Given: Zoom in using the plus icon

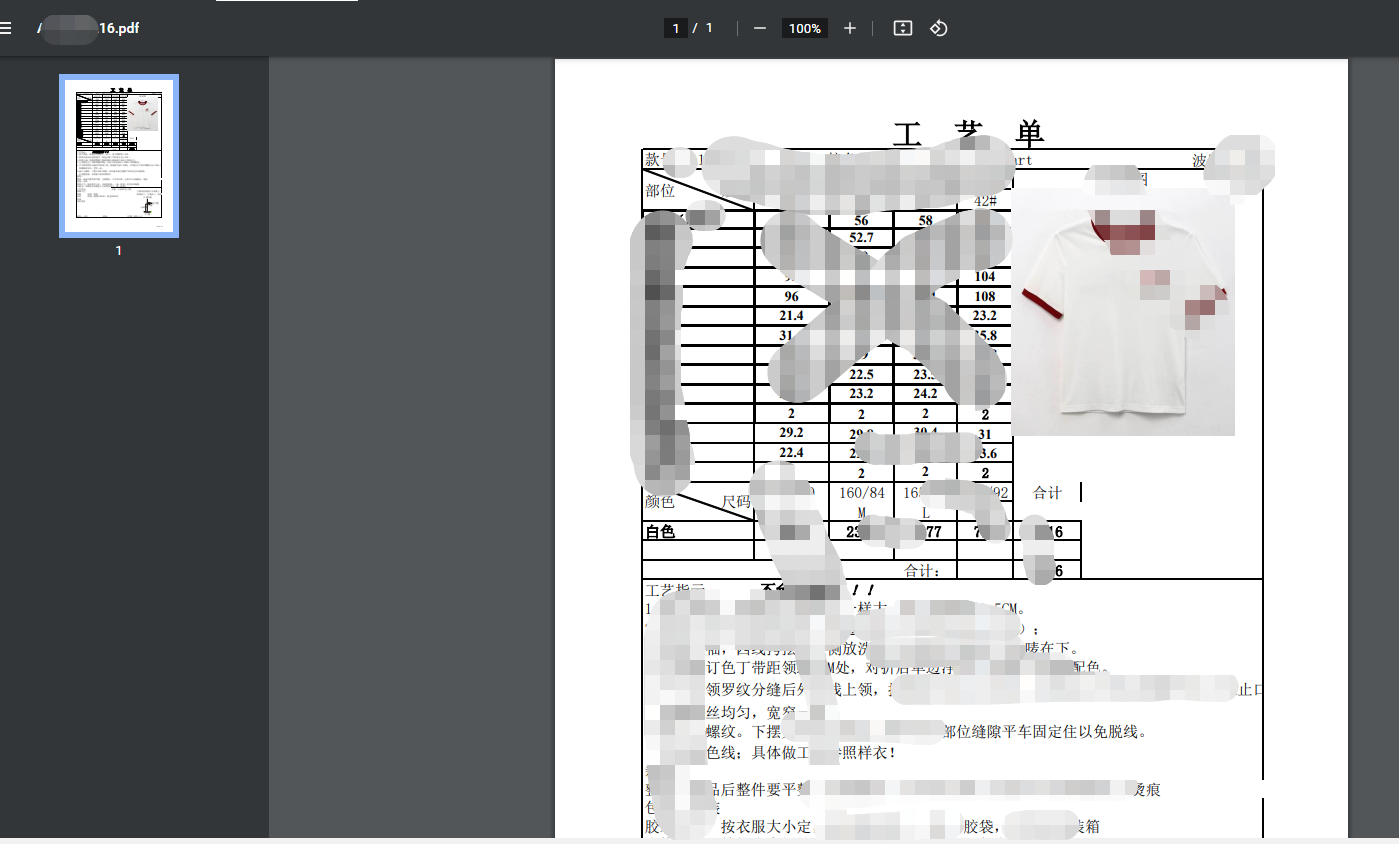Looking at the screenshot, I should click(x=850, y=28).
